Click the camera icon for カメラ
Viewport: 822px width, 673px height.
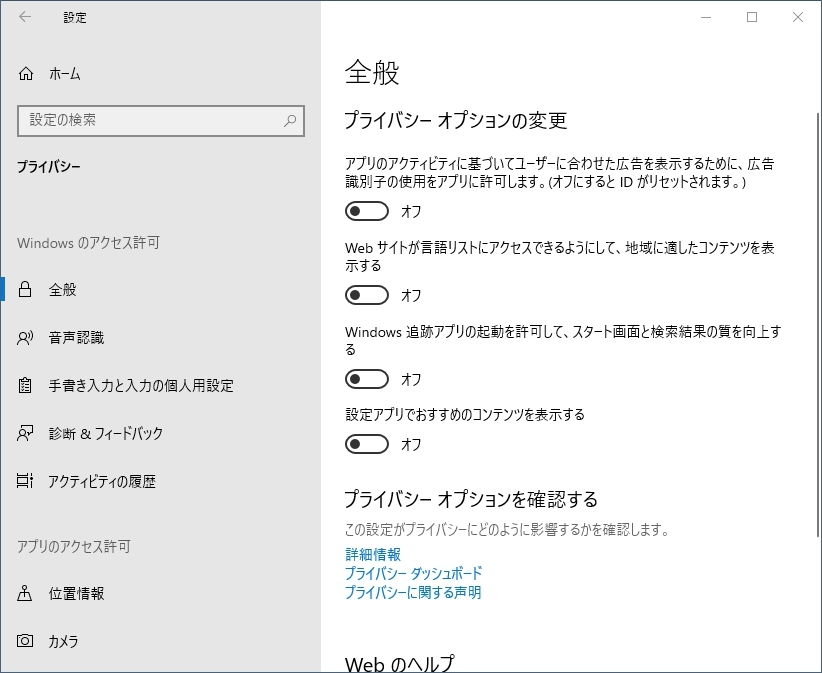25,641
